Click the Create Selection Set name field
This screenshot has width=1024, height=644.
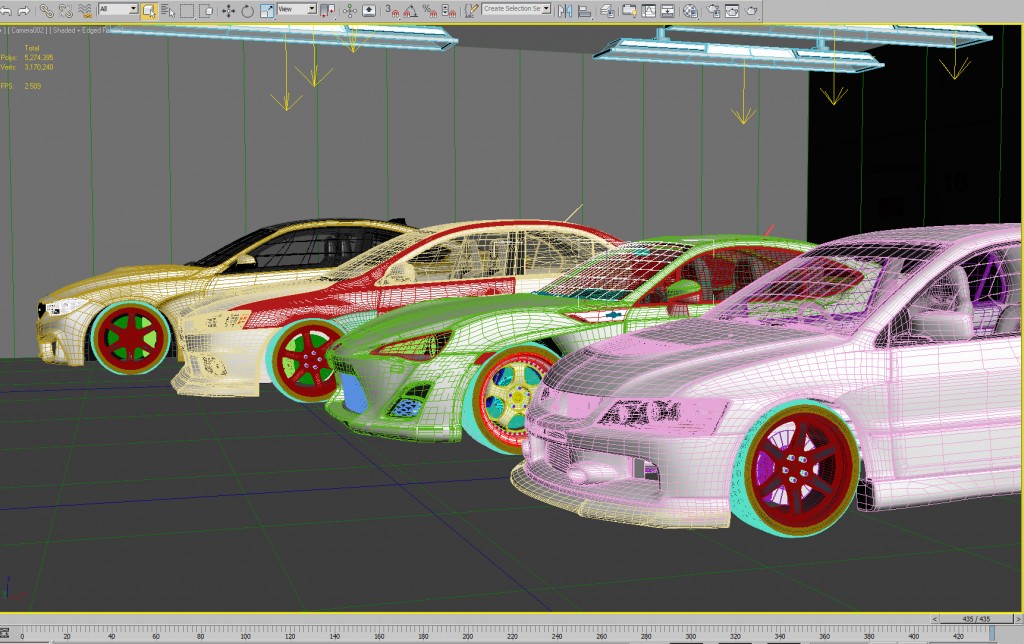click(512, 11)
